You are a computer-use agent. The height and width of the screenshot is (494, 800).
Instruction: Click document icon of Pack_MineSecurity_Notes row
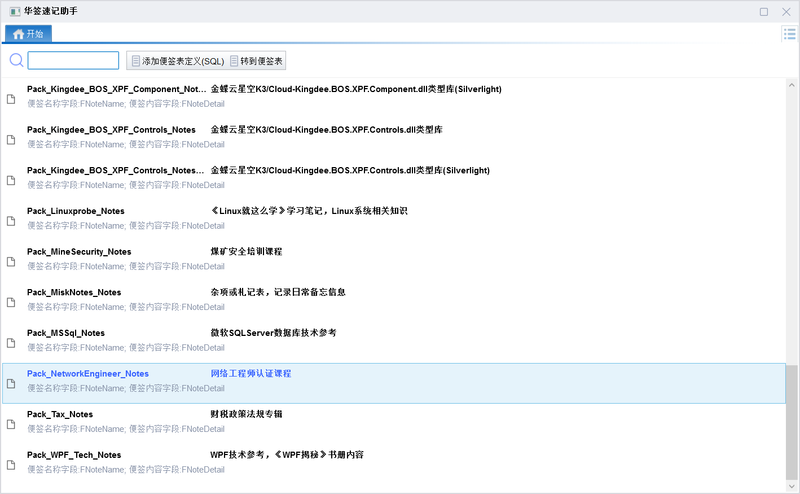[x=11, y=262]
